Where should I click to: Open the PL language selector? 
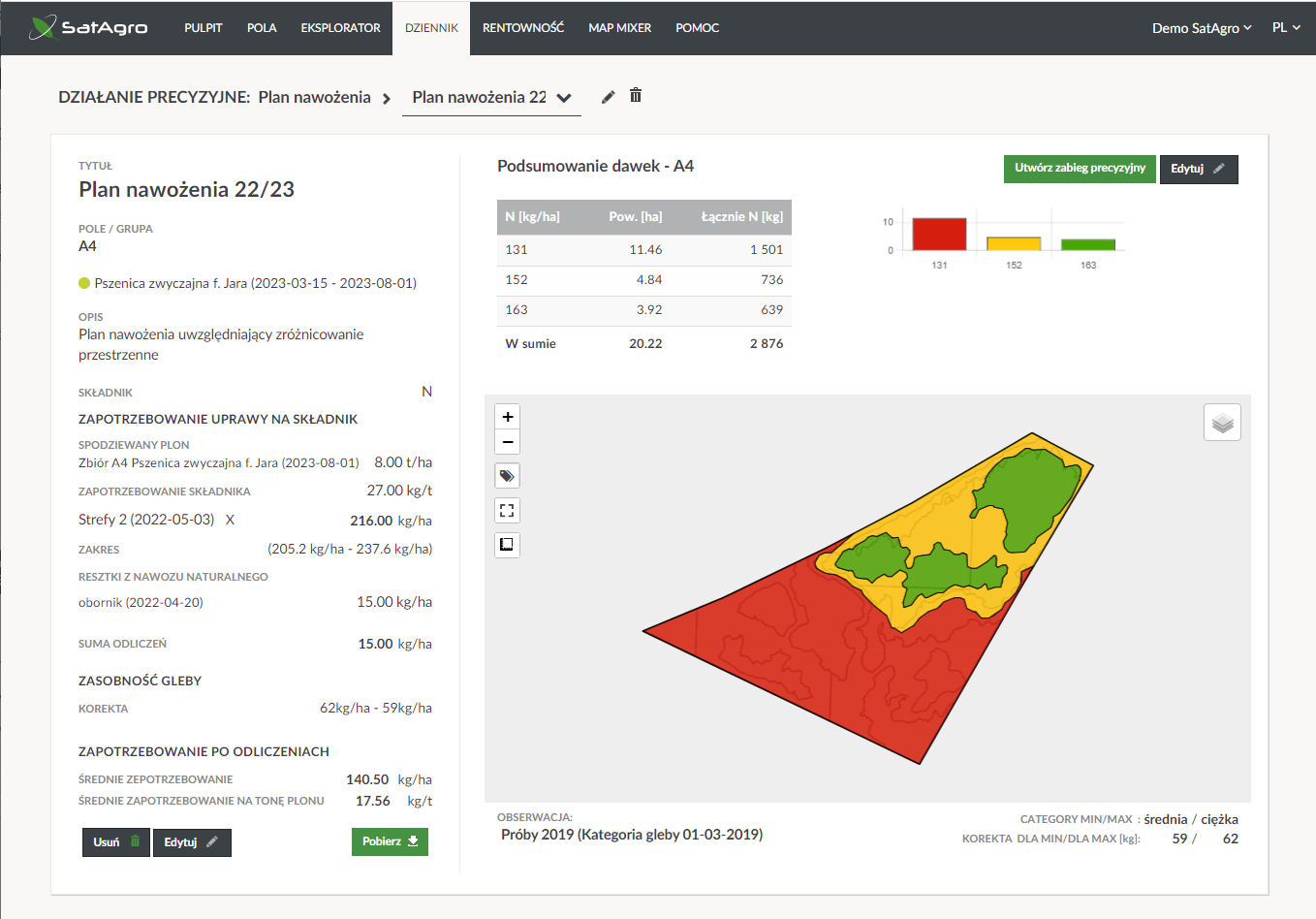pos(1286,28)
